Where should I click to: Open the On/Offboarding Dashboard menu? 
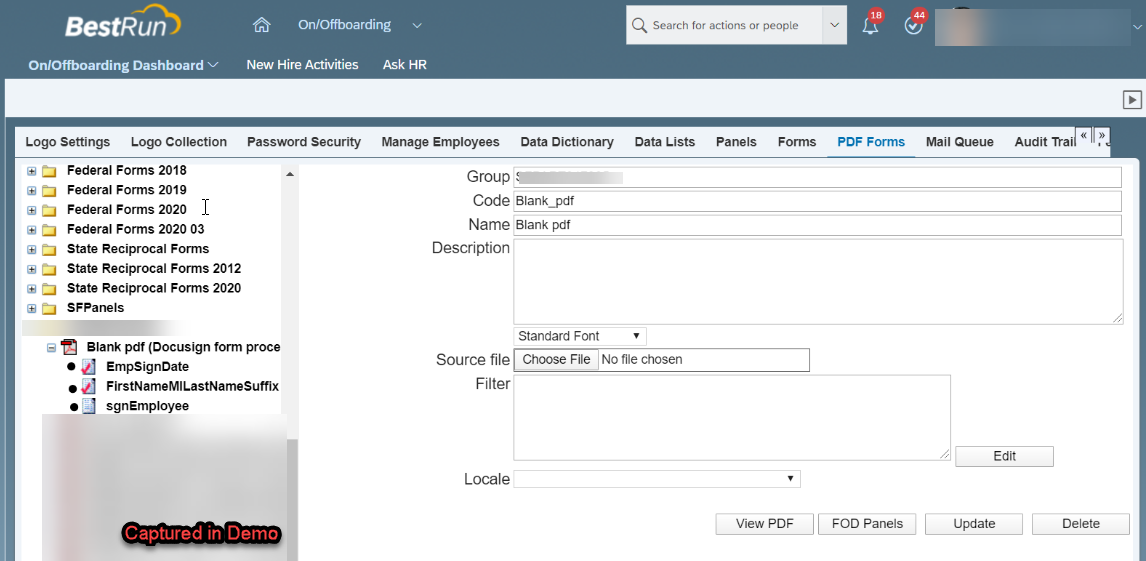124,65
